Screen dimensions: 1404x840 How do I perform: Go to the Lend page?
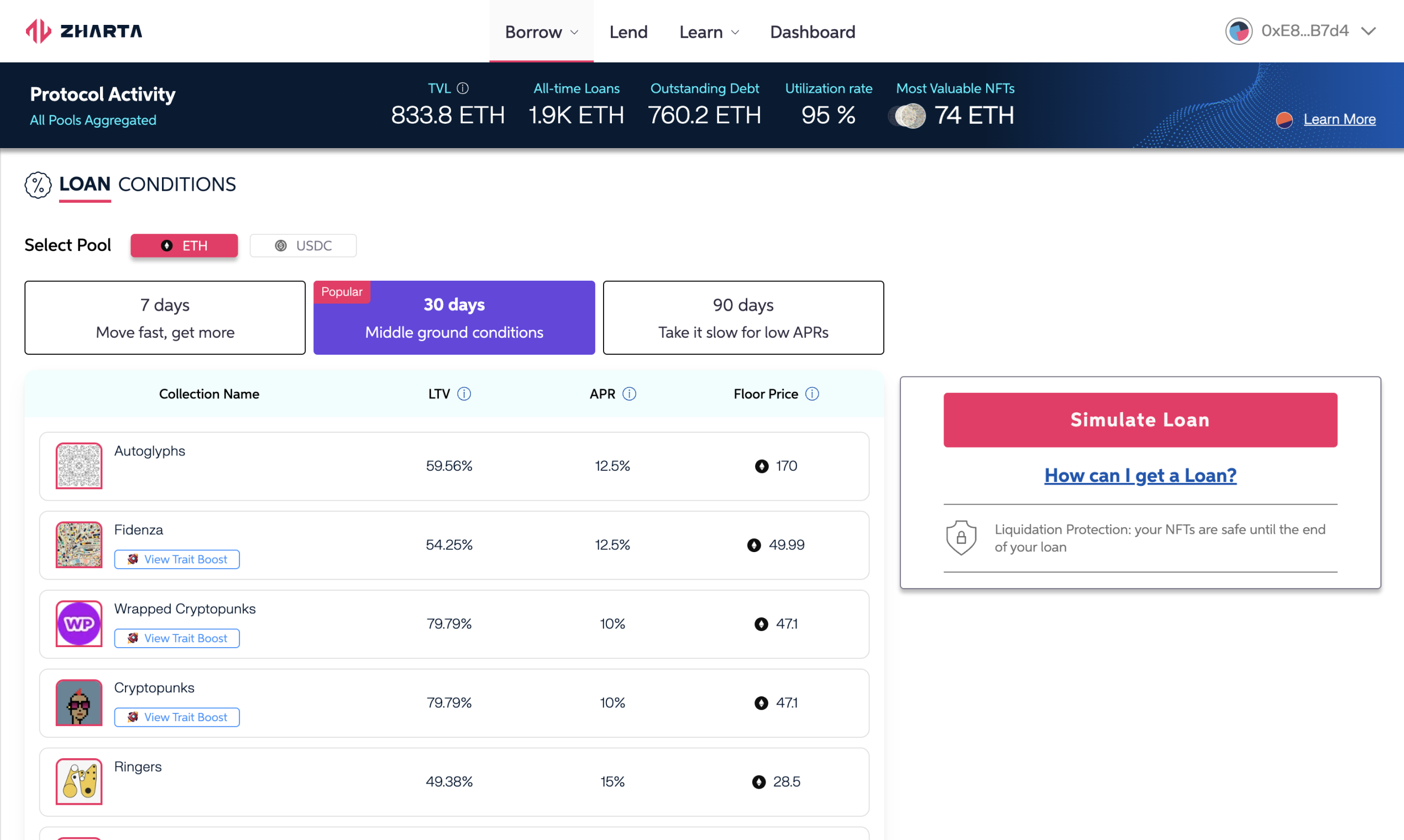pyautogui.click(x=628, y=32)
